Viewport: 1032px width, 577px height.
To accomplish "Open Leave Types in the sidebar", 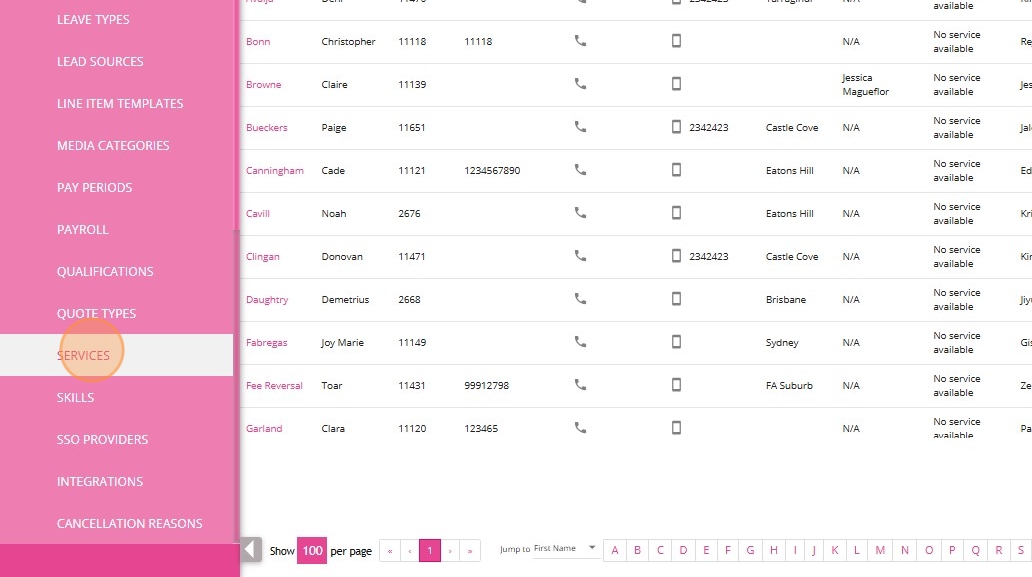I will tap(93, 20).
